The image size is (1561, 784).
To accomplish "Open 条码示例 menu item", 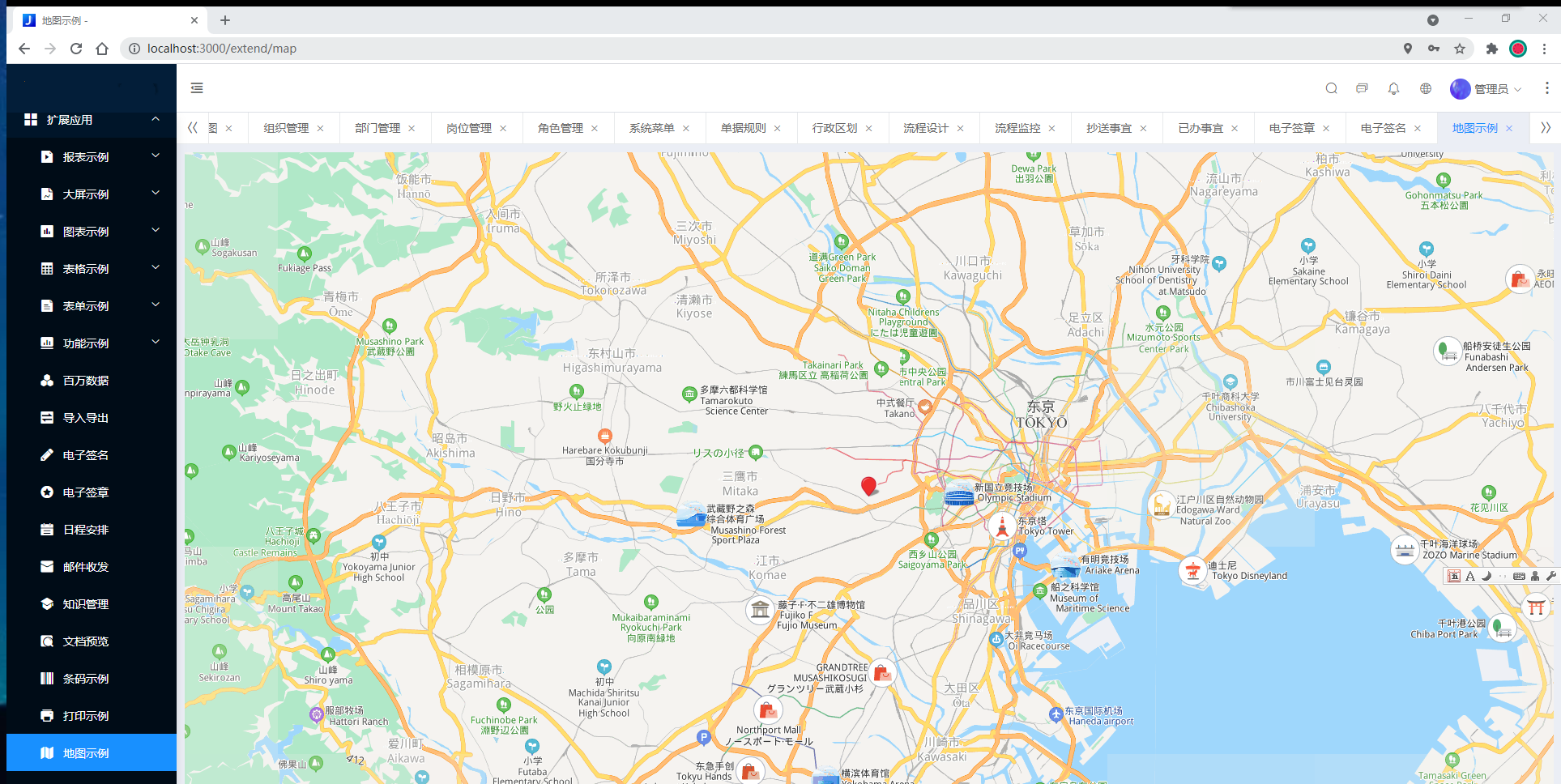I will click(91, 679).
